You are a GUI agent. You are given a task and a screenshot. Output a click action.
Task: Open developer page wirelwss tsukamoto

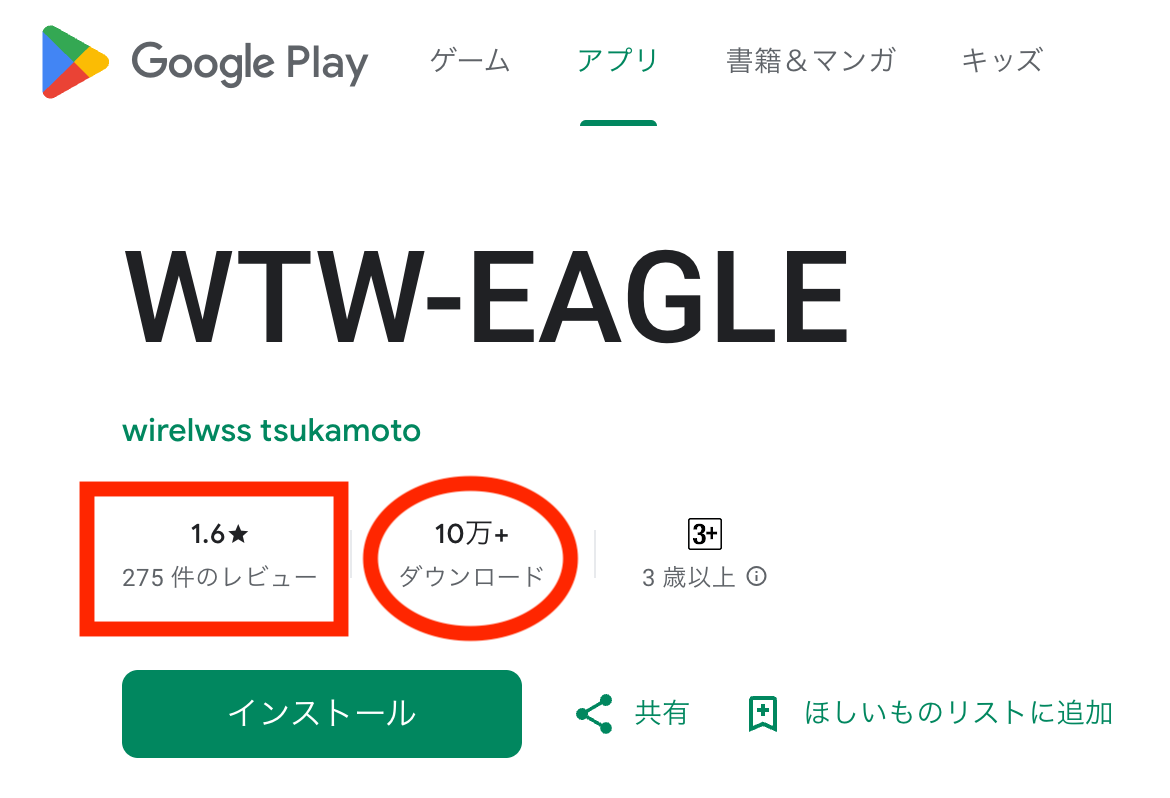271,430
